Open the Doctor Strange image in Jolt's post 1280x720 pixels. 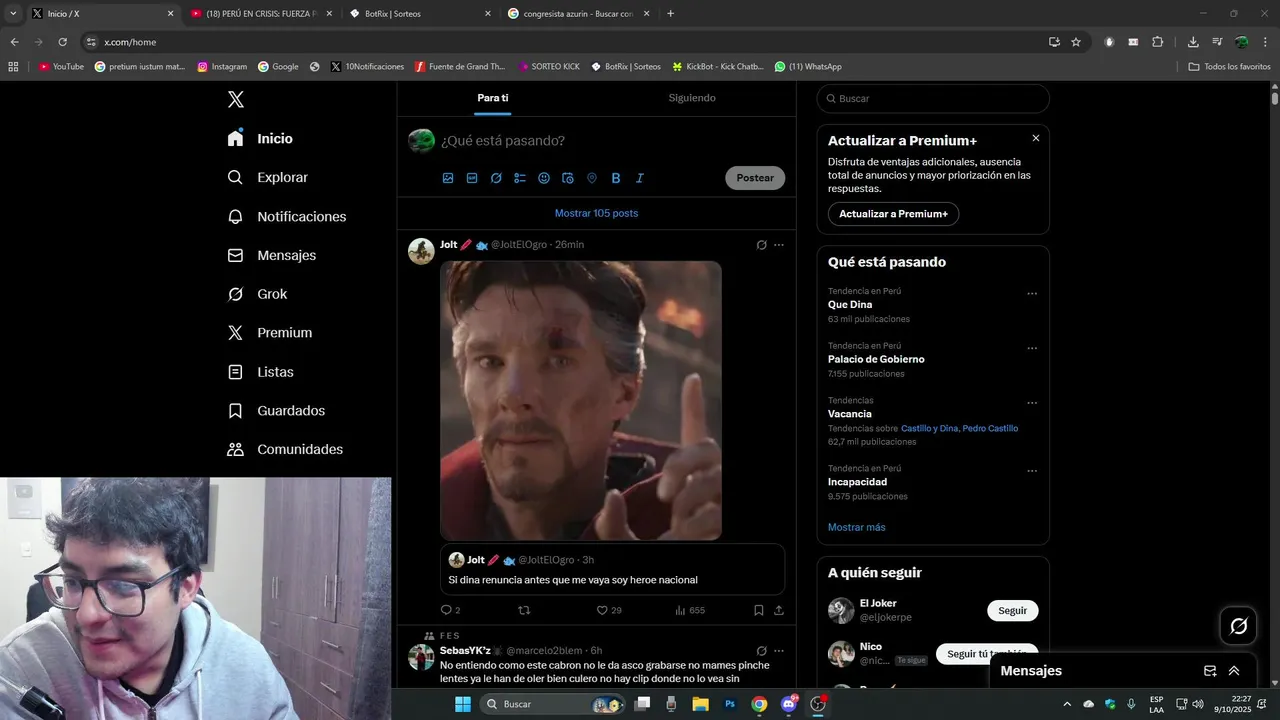click(x=581, y=400)
